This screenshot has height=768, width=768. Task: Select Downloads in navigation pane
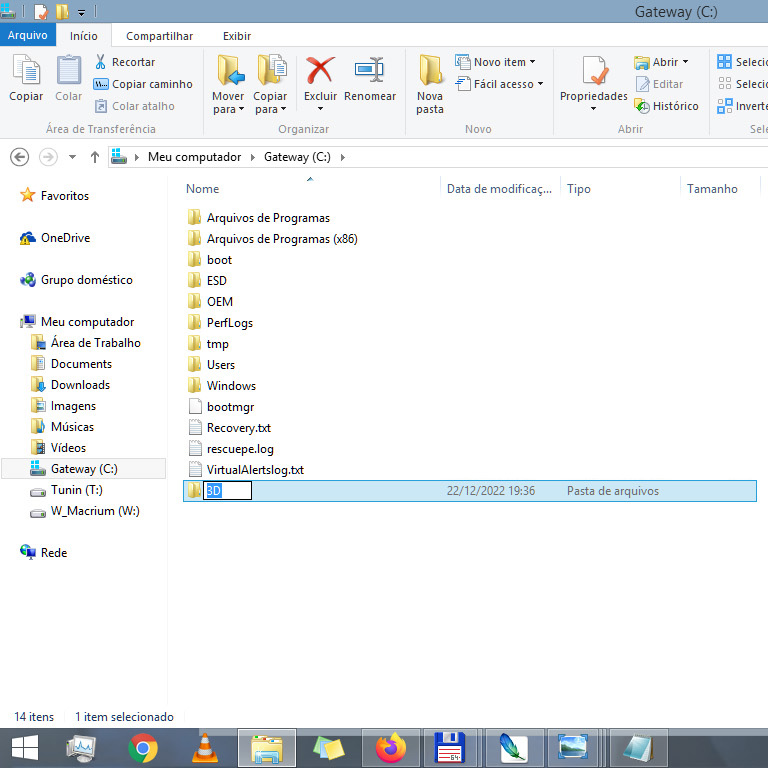point(80,385)
